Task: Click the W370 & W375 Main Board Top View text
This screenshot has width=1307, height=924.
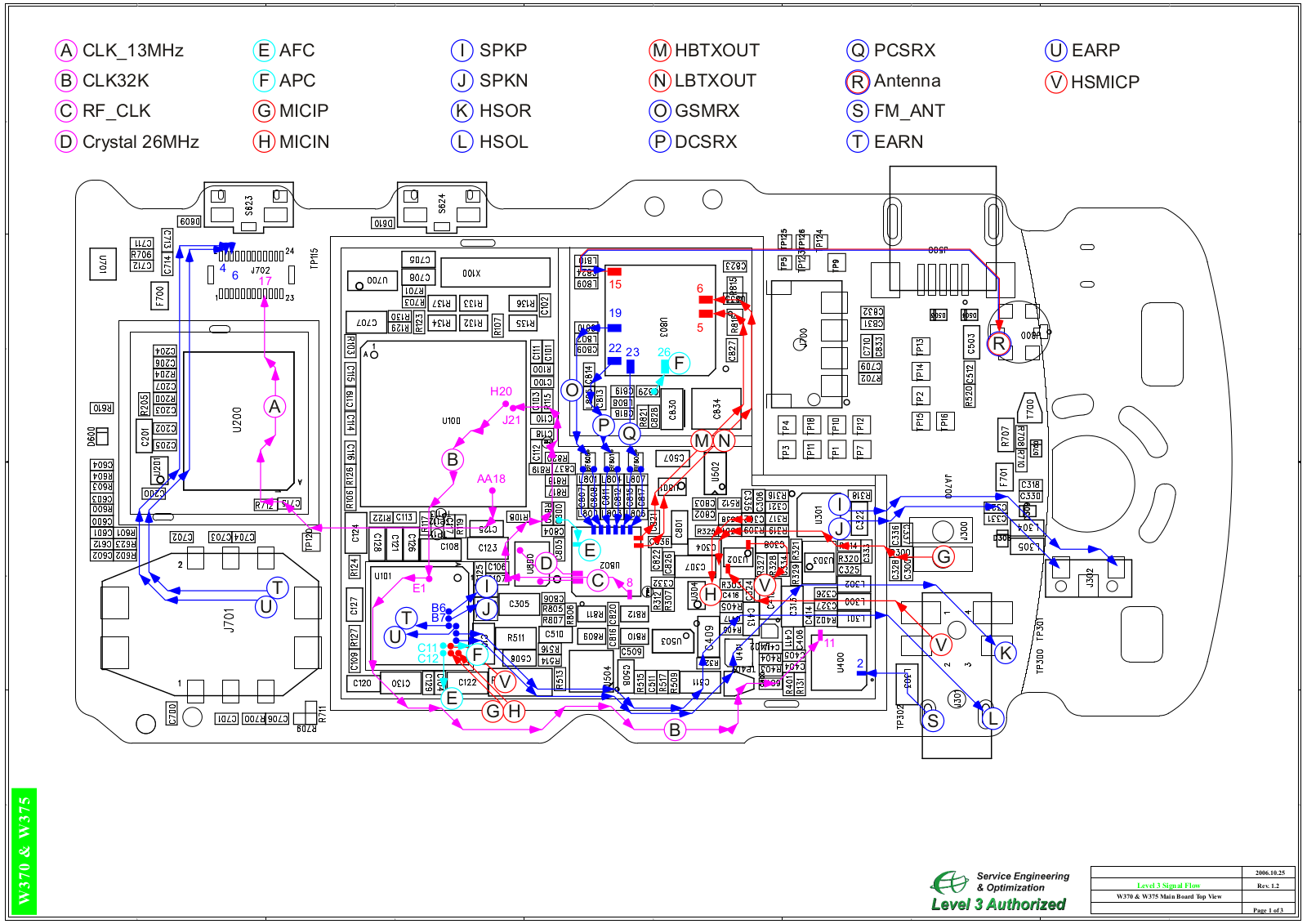Action: point(1169,896)
